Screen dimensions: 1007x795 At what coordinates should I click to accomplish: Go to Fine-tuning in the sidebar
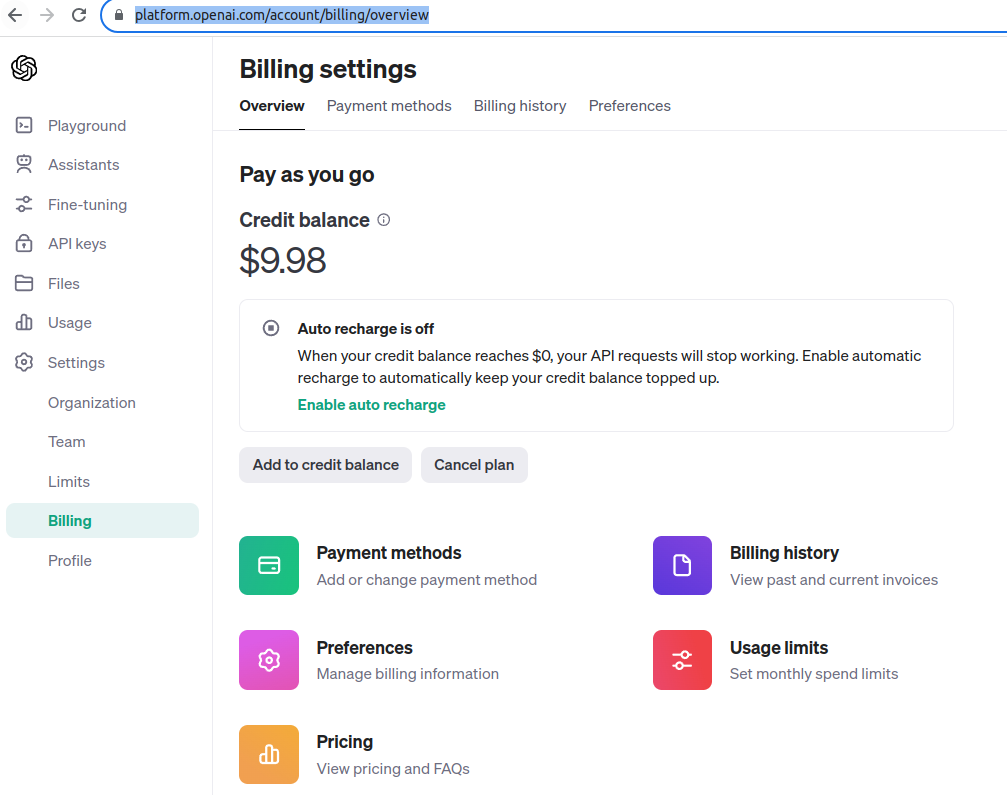[x=87, y=205]
